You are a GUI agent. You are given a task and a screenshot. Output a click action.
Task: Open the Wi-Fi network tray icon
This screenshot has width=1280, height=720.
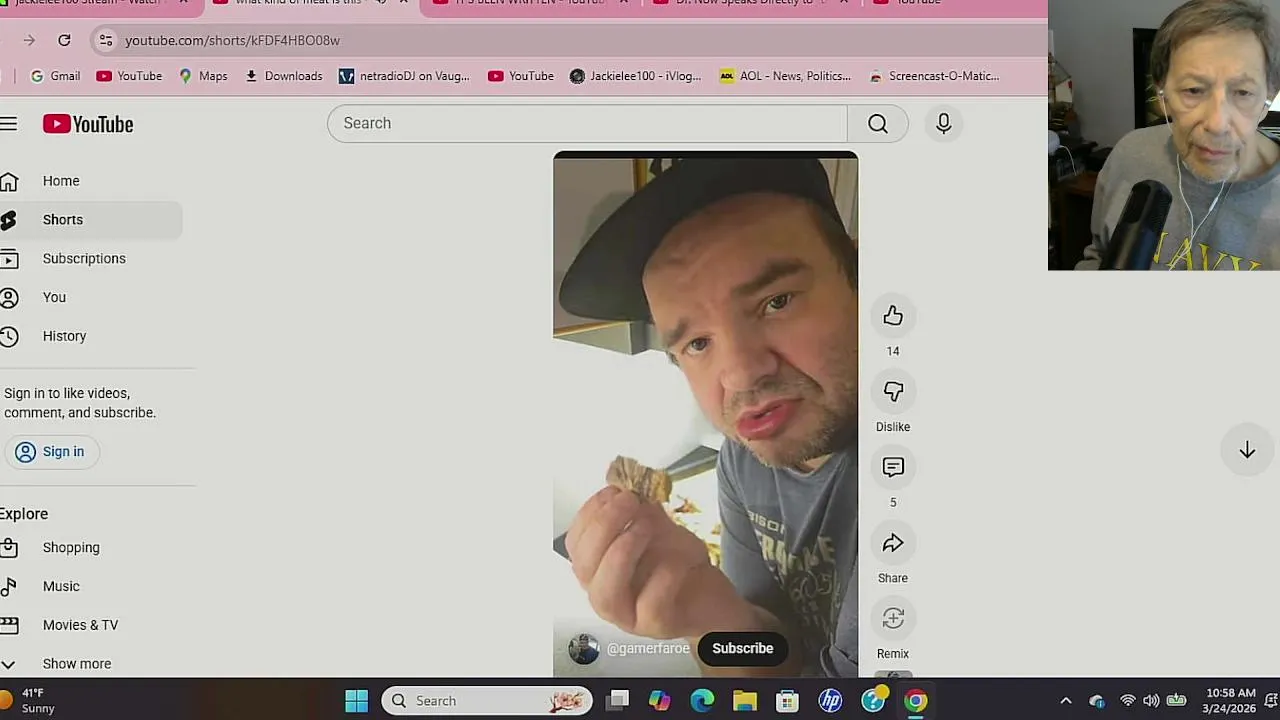[x=1128, y=701]
